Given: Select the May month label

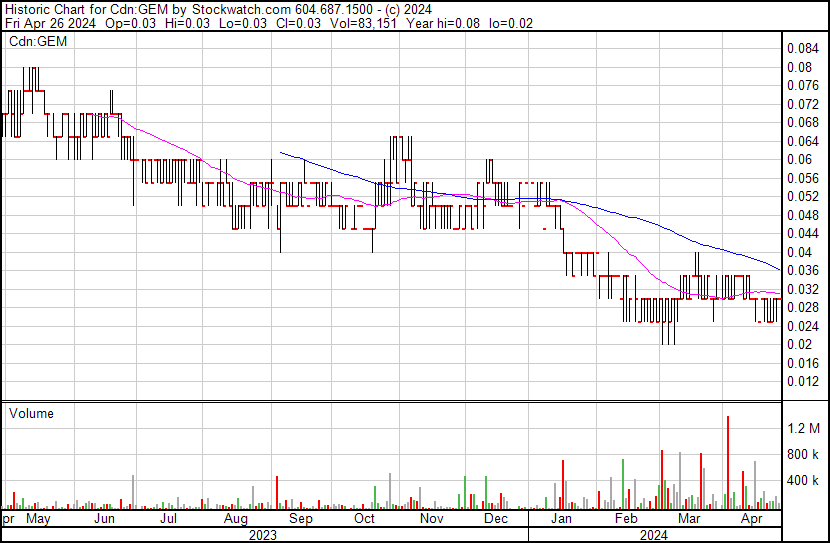Looking at the screenshot, I should click(38, 519).
